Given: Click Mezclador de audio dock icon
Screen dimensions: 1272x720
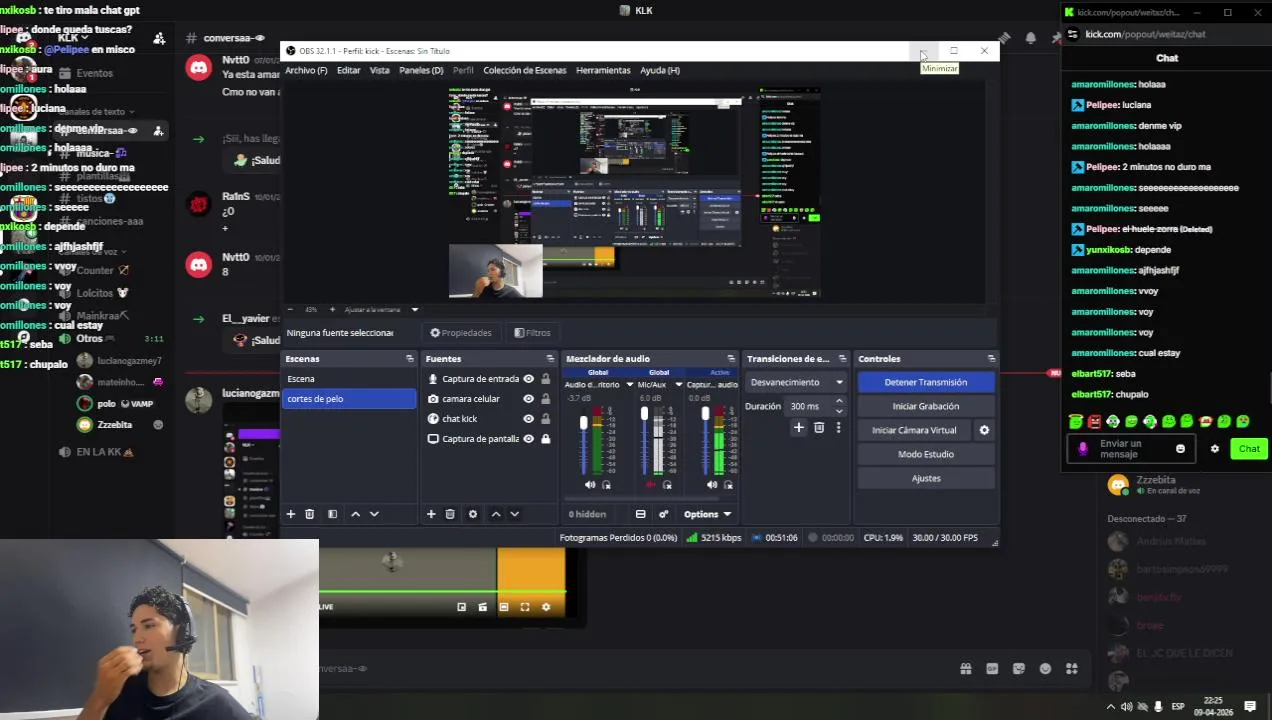Looking at the screenshot, I should click(x=733, y=359).
